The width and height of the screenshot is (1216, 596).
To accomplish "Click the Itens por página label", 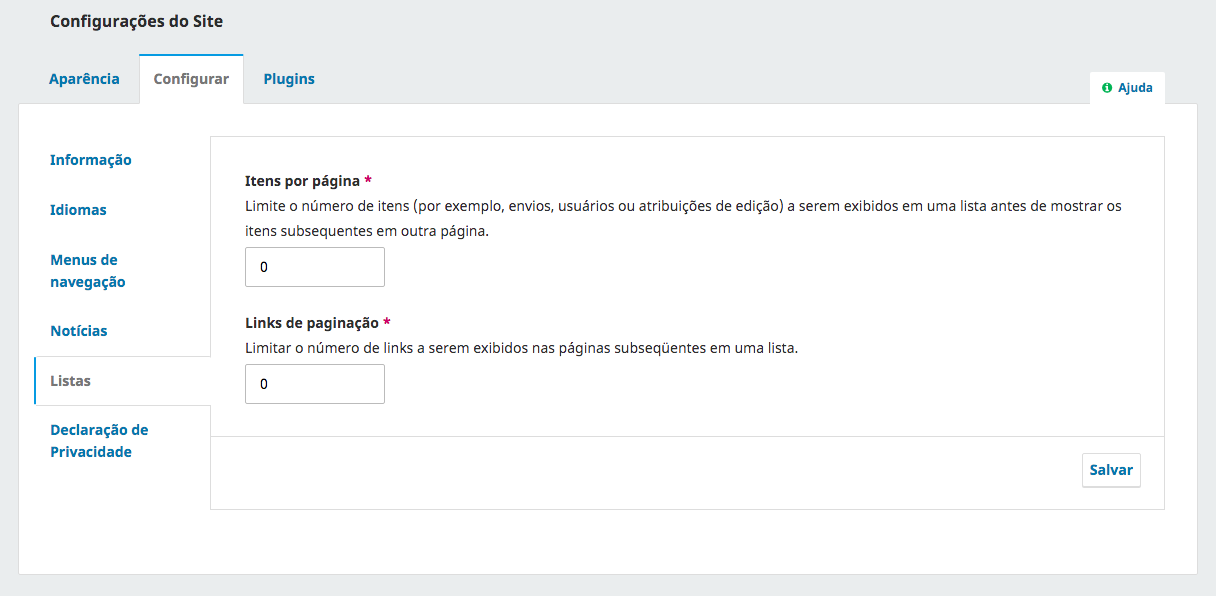I will coord(302,181).
